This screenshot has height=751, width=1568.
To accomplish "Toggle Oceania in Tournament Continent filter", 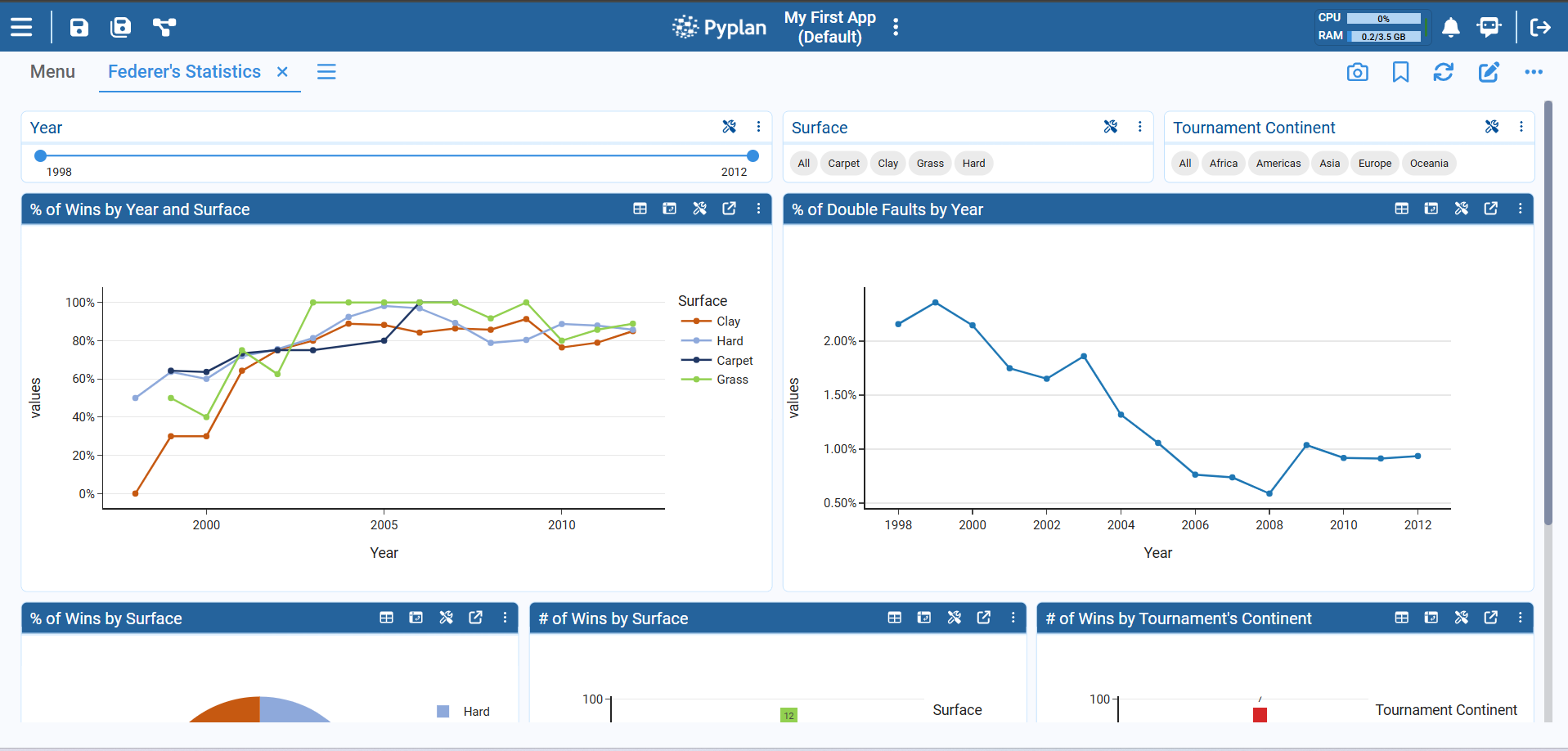I will [x=1429, y=163].
